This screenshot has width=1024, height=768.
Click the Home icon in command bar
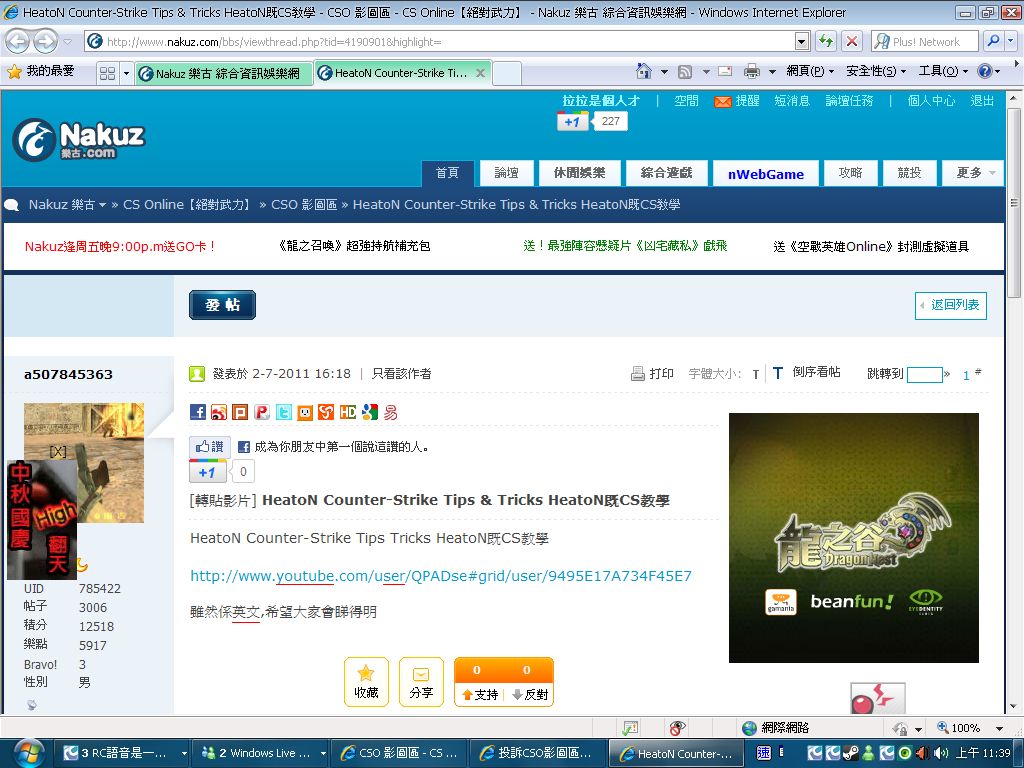coord(644,71)
